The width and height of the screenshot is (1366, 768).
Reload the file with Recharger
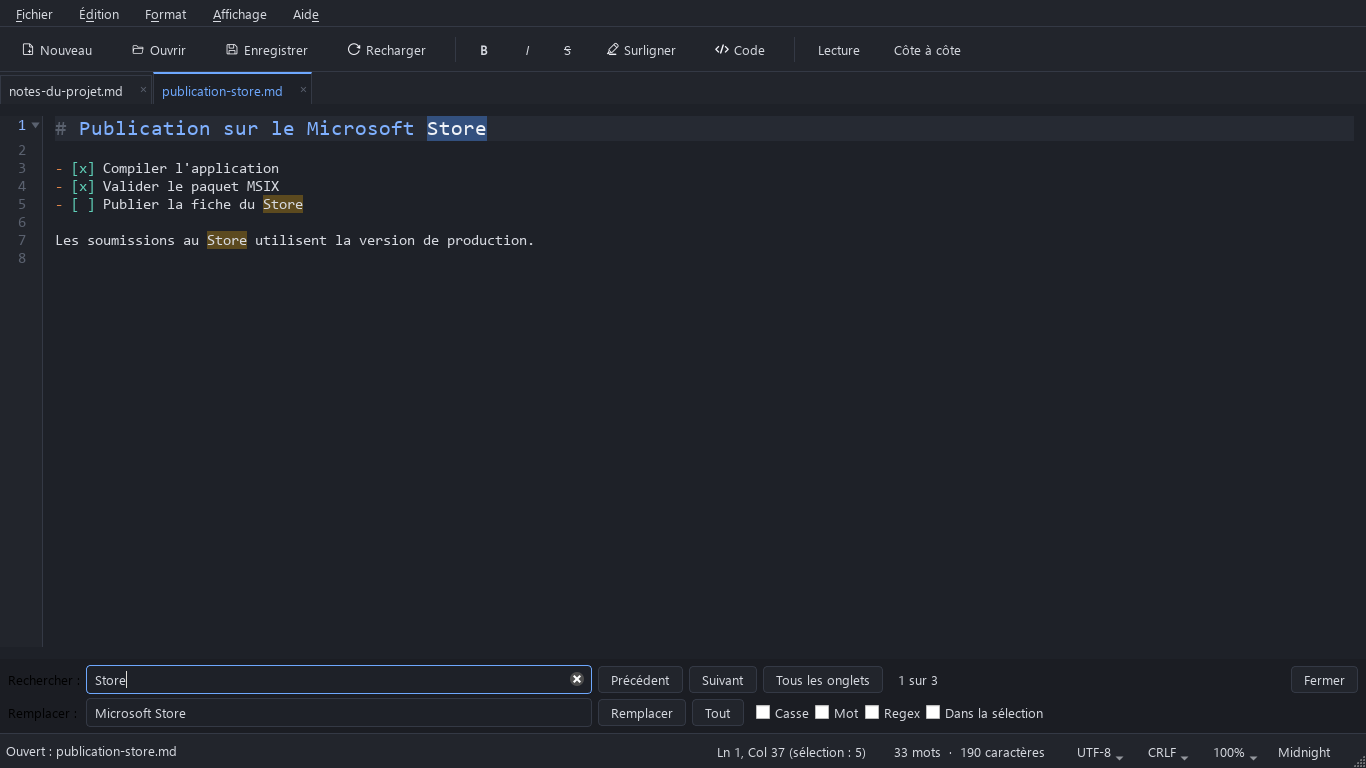(387, 50)
